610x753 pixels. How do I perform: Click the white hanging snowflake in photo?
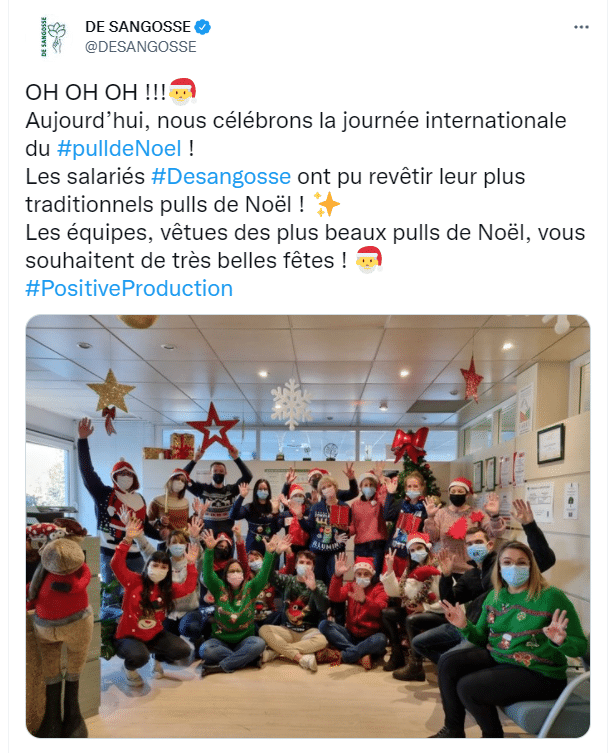[292, 403]
